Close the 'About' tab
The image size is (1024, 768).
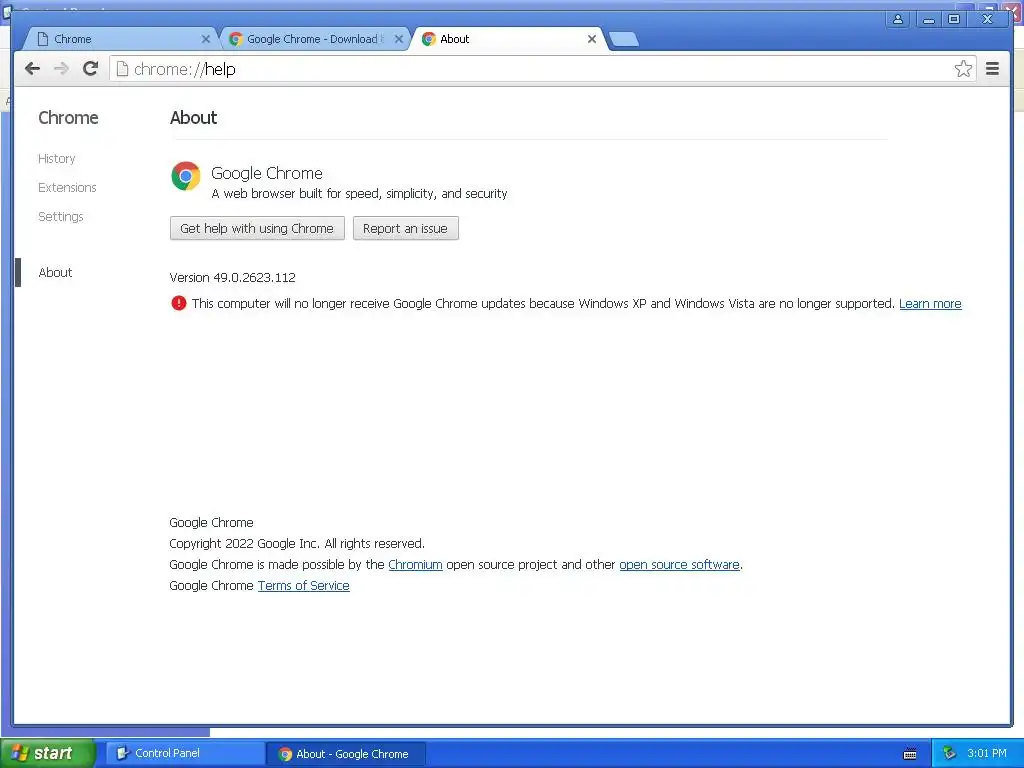pyautogui.click(x=592, y=39)
